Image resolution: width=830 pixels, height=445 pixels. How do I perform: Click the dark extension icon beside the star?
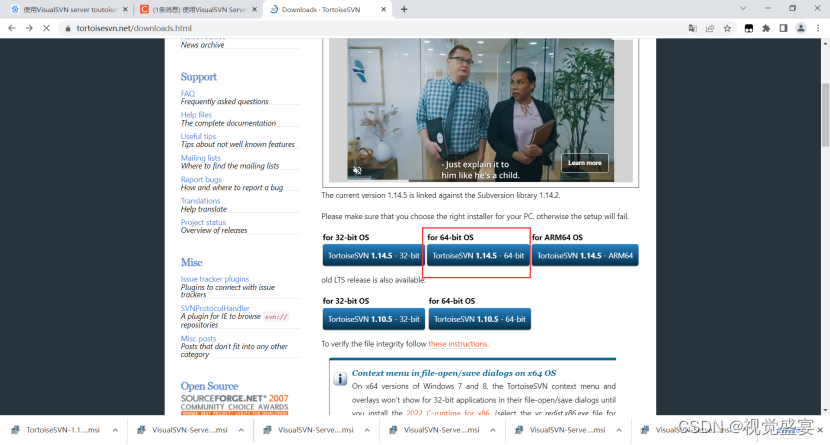748,28
